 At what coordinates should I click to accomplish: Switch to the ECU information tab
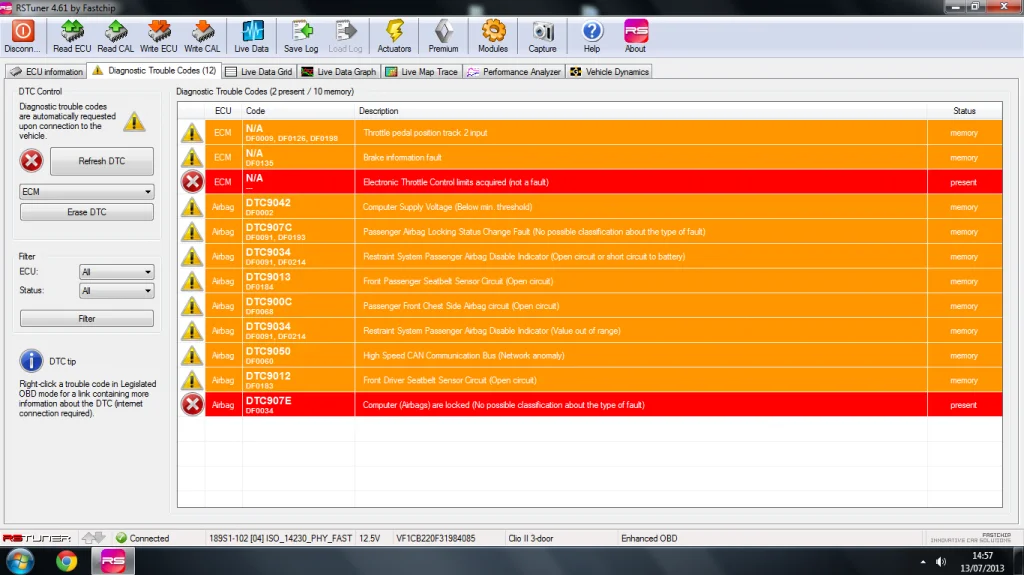point(46,72)
